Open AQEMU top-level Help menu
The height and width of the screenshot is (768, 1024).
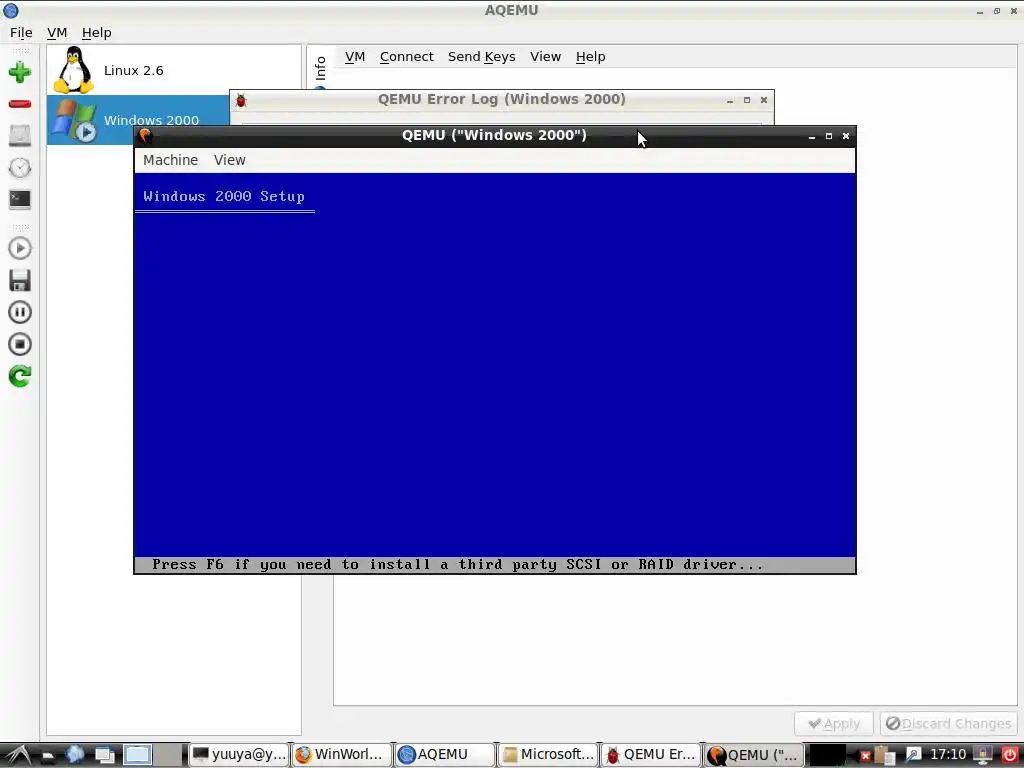tap(97, 33)
